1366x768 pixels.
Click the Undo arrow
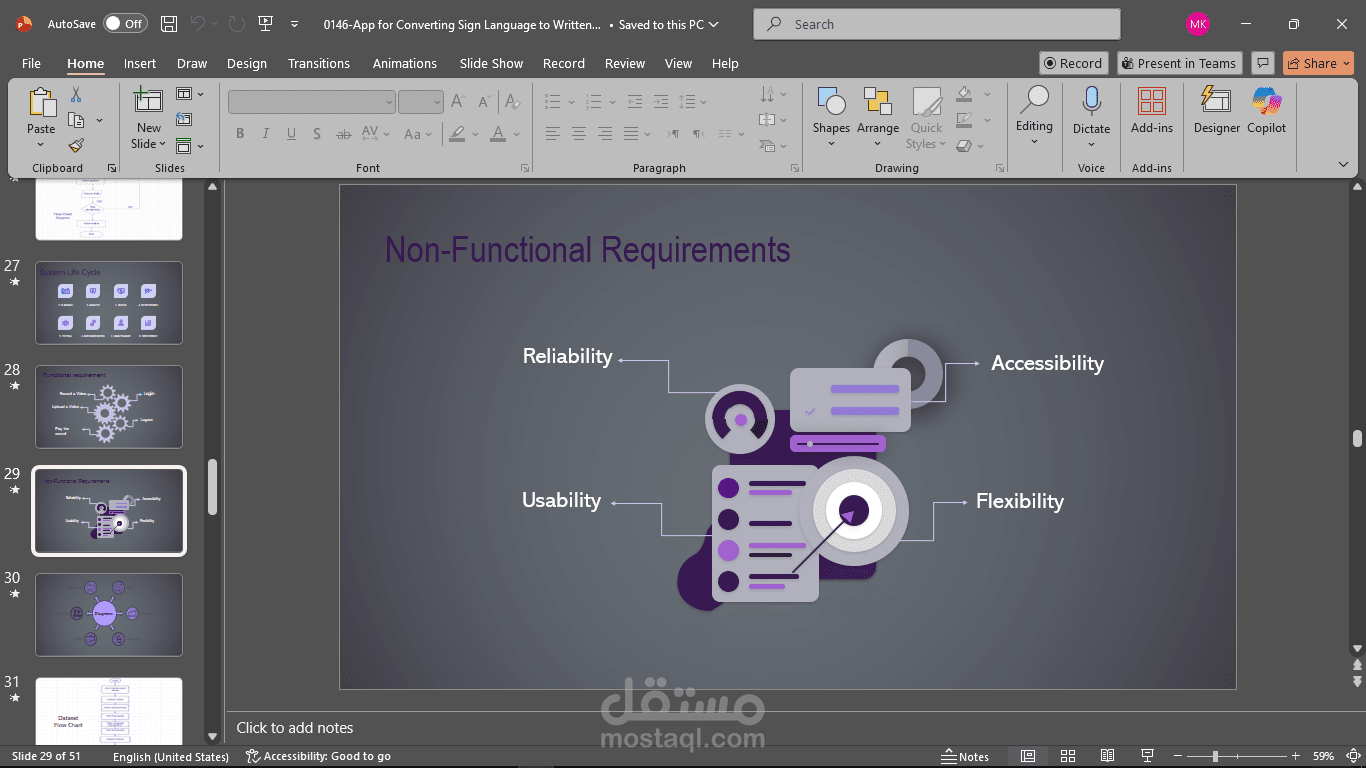pyautogui.click(x=197, y=24)
